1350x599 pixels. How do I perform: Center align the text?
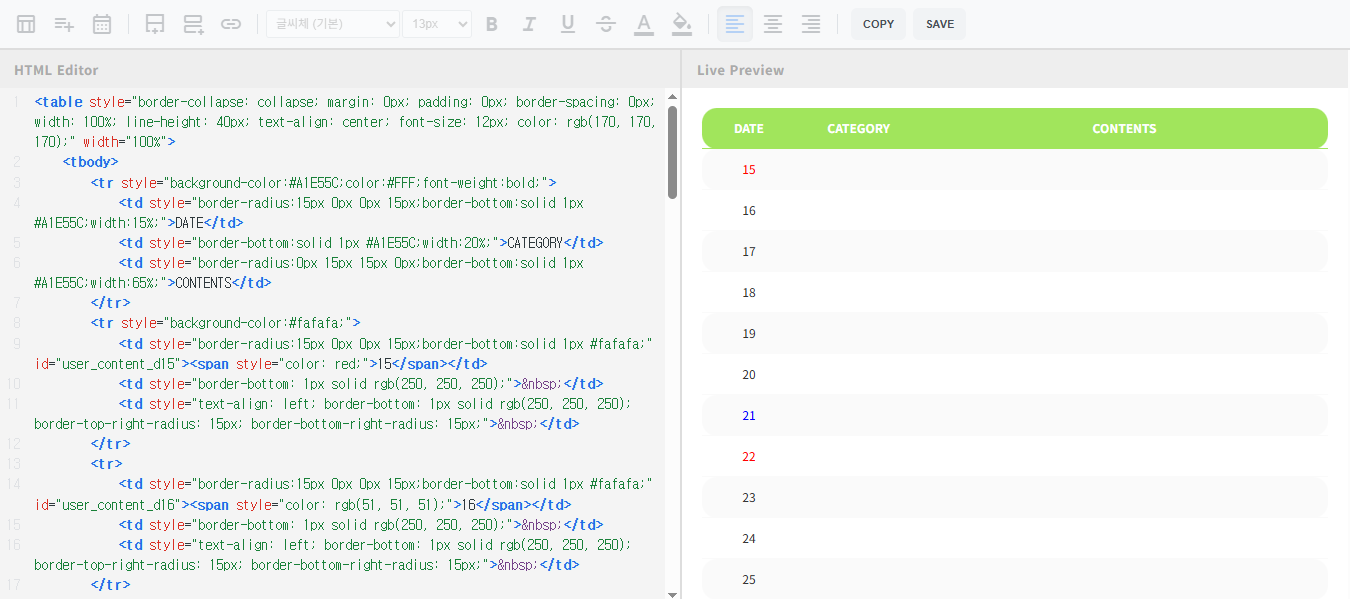point(773,24)
